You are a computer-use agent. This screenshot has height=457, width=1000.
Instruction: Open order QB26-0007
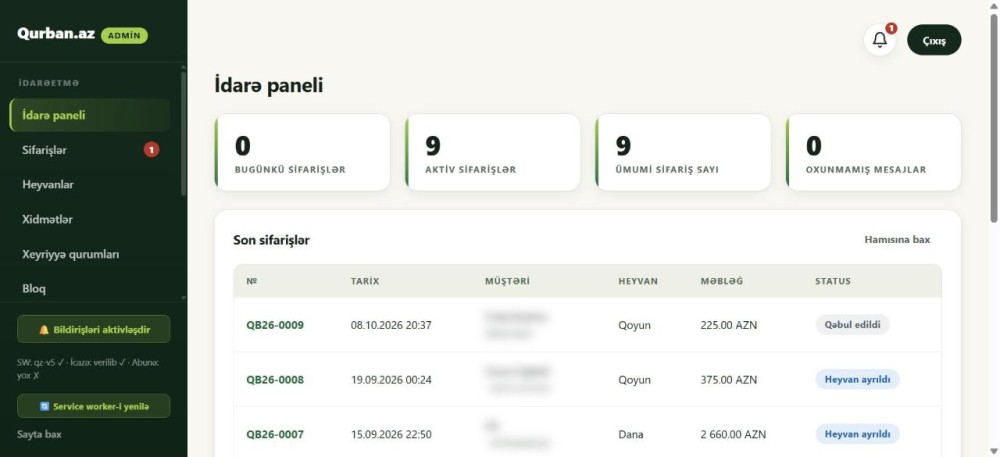click(275, 435)
